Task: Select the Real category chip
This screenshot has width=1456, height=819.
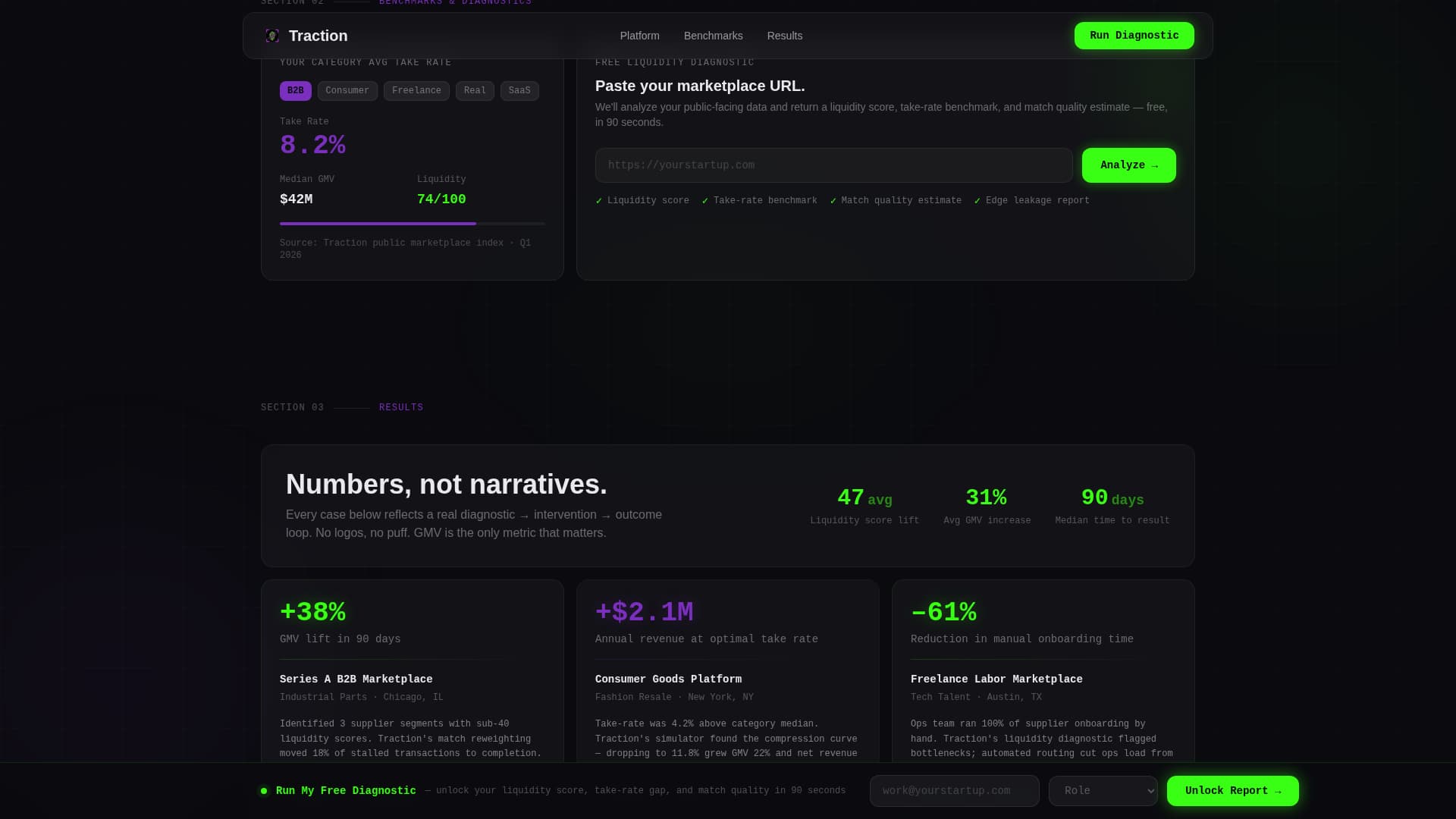Action: coord(475,91)
